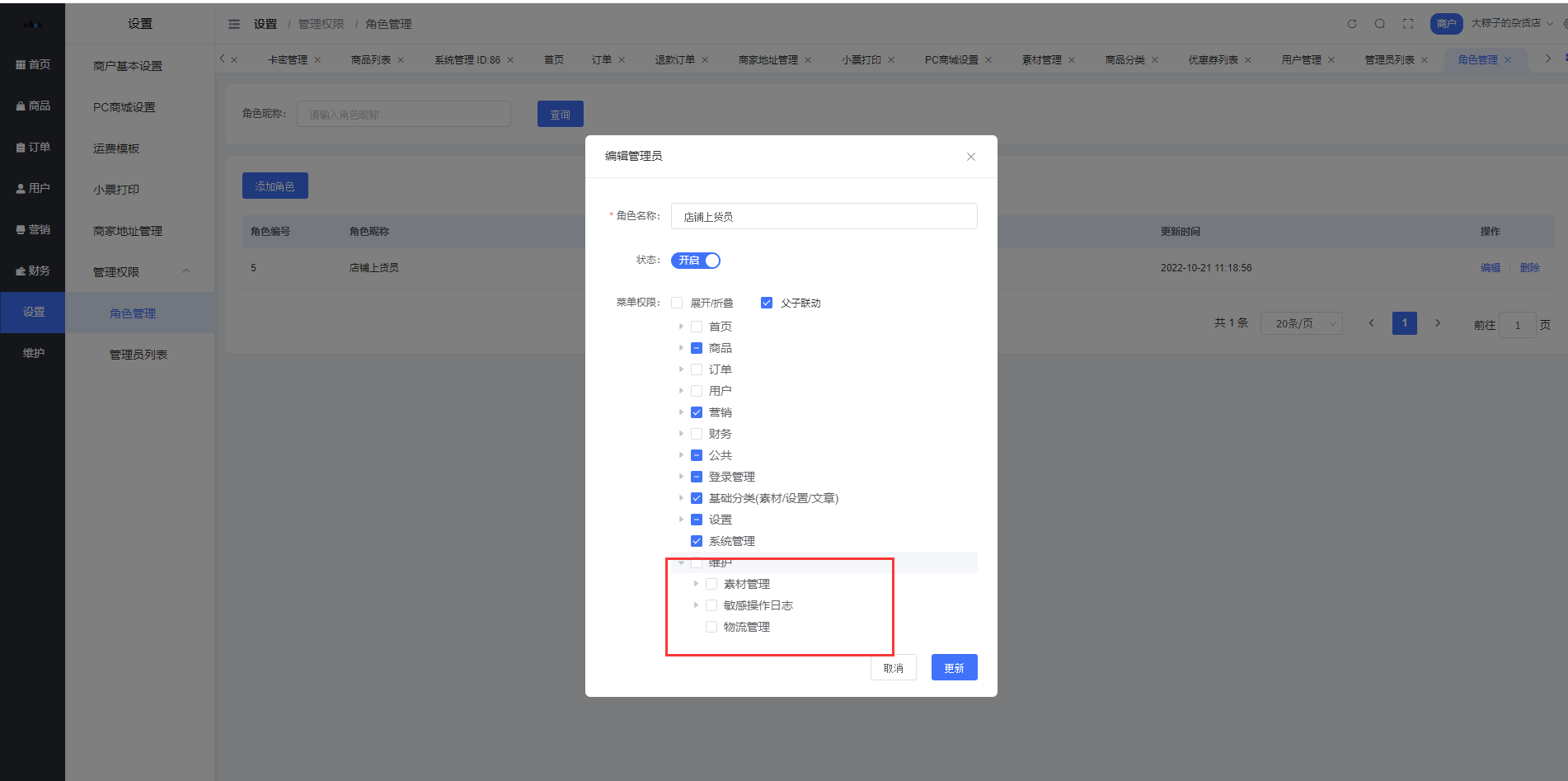Focus the 角色名称 input field
The image size is (1568, 781).
pyautogui.click(x=824, y=216)
